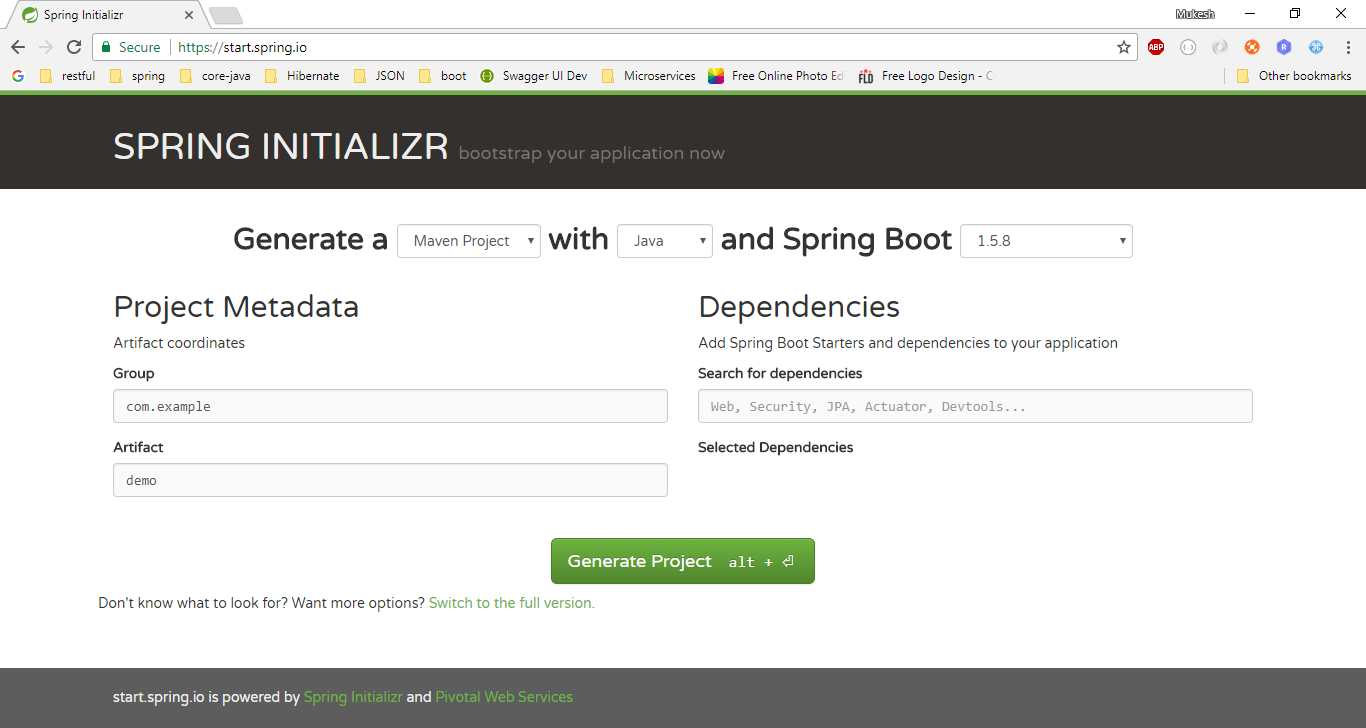Click the page reload icon

73,47
